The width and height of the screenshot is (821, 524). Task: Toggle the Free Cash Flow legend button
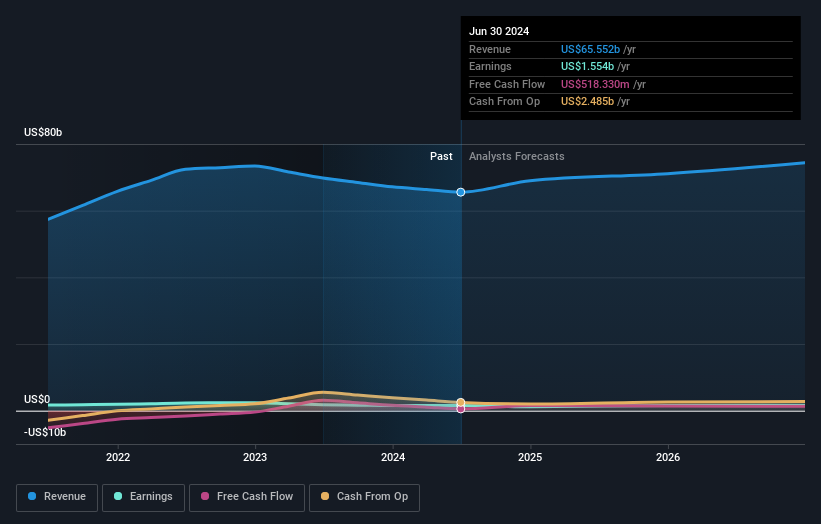pos(247,497)
